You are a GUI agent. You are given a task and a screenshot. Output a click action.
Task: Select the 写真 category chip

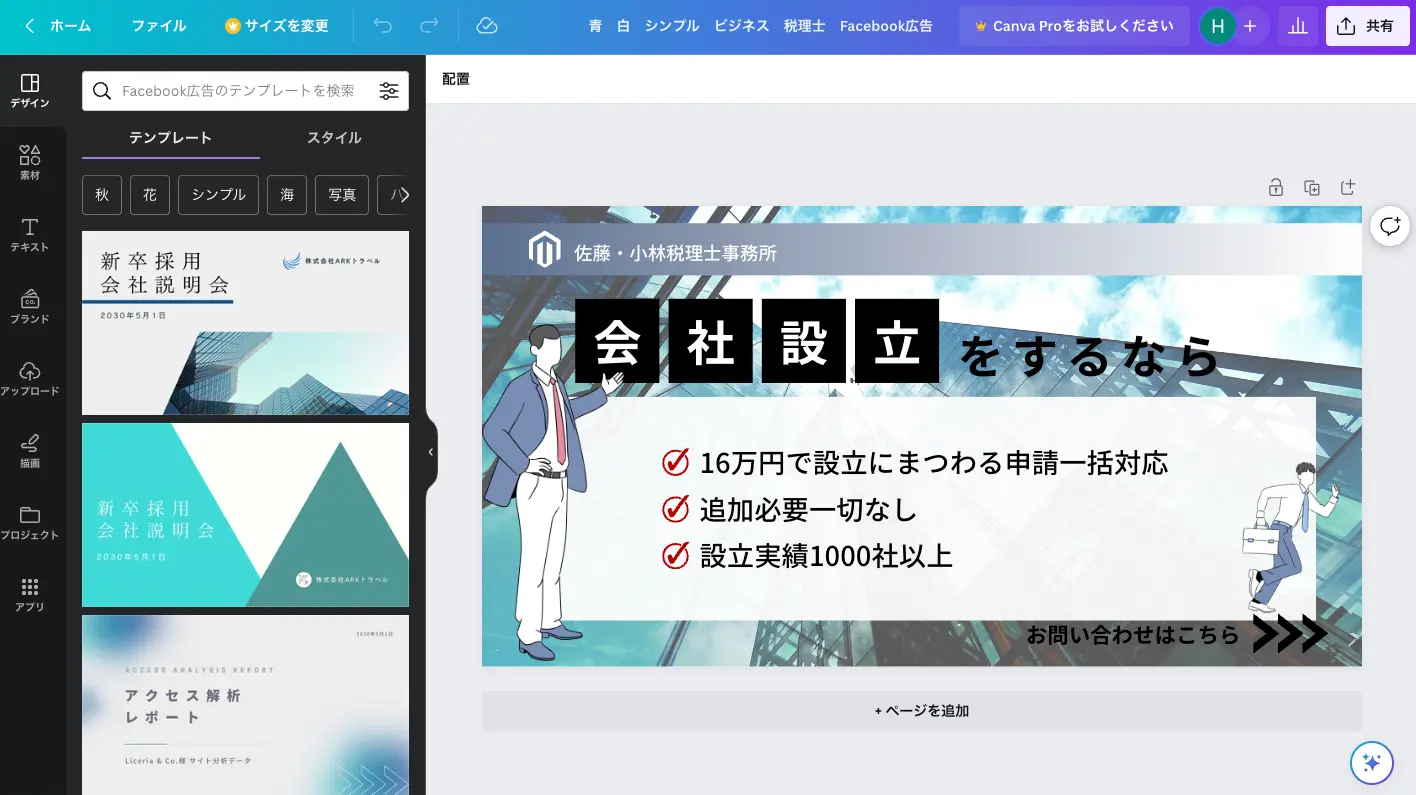[x=342, y=195]
